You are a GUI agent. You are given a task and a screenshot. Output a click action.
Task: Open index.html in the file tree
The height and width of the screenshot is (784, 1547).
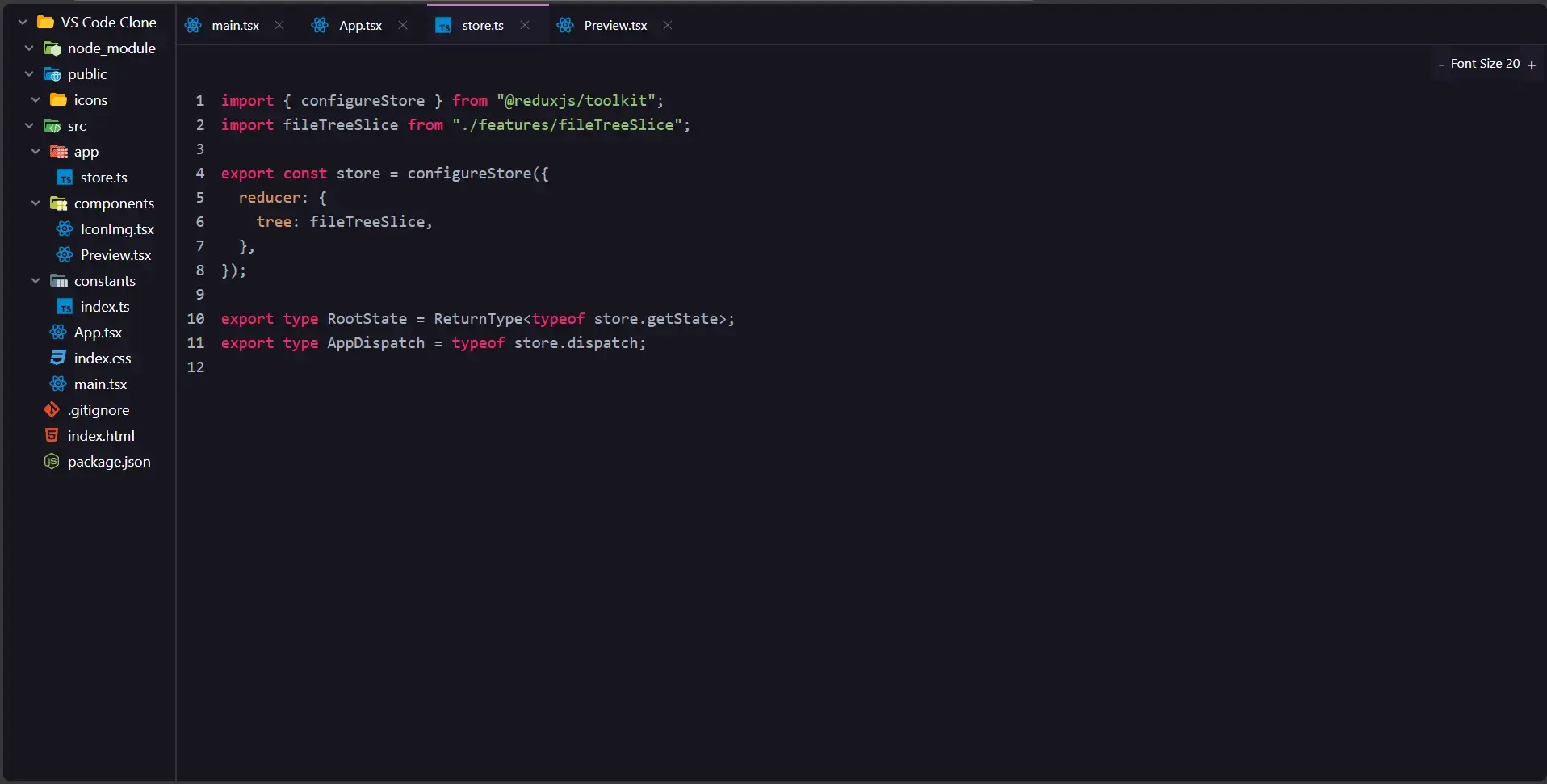101,436
